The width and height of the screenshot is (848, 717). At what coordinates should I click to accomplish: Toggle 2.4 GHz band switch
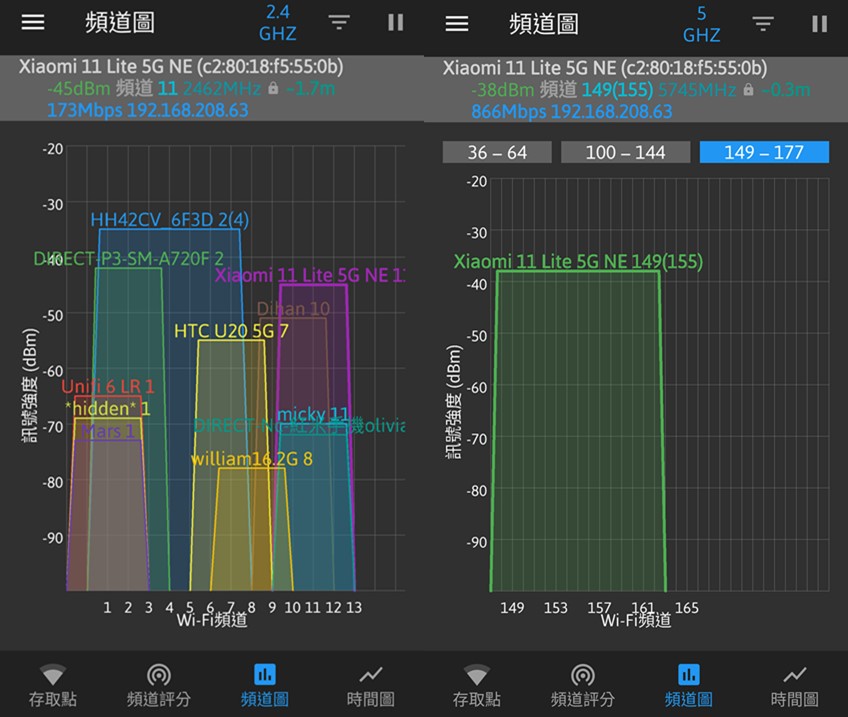click(277, 23)
